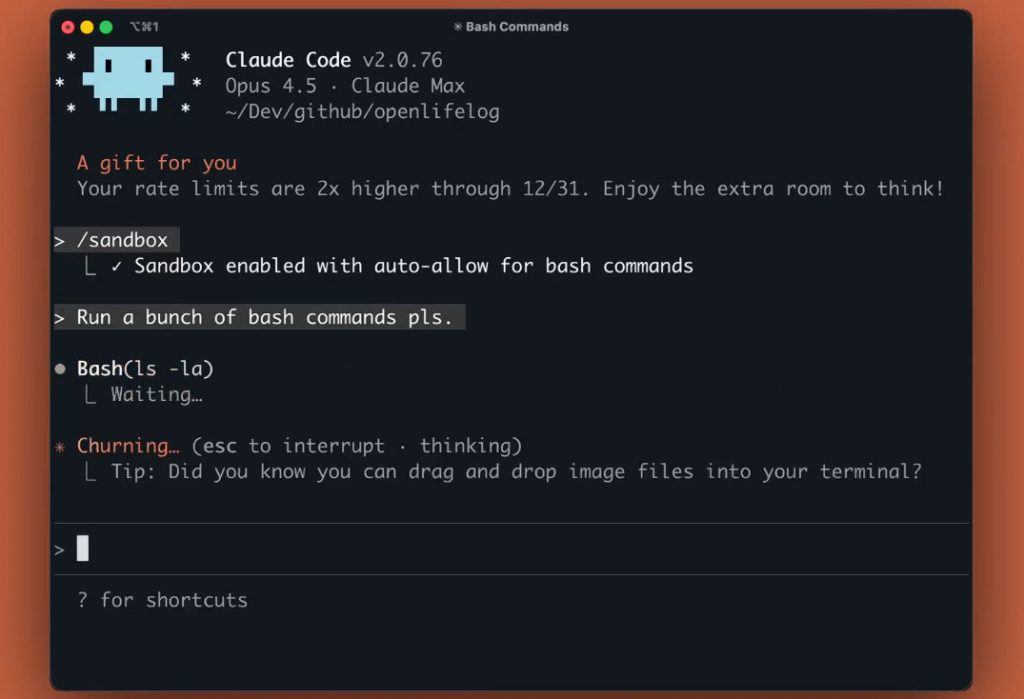This screenshot has width=1024, height=699.
Task: Maximize the terminal with the green button
Action: (x=106, y=27)
